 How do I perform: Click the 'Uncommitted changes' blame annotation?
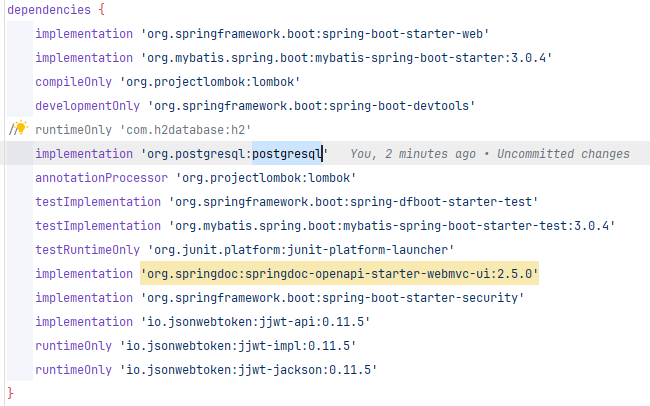pyautogui.click(x=563, y=154)
